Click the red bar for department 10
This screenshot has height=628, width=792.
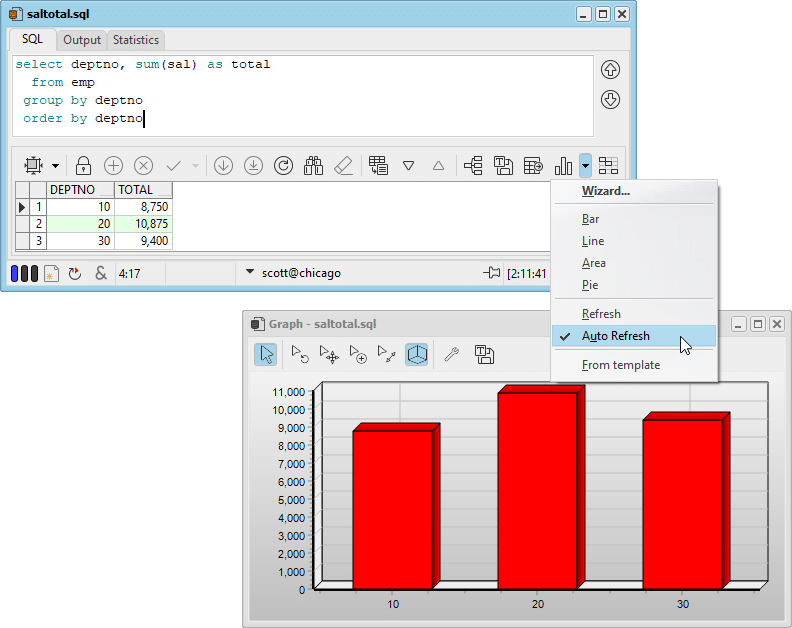392,510
